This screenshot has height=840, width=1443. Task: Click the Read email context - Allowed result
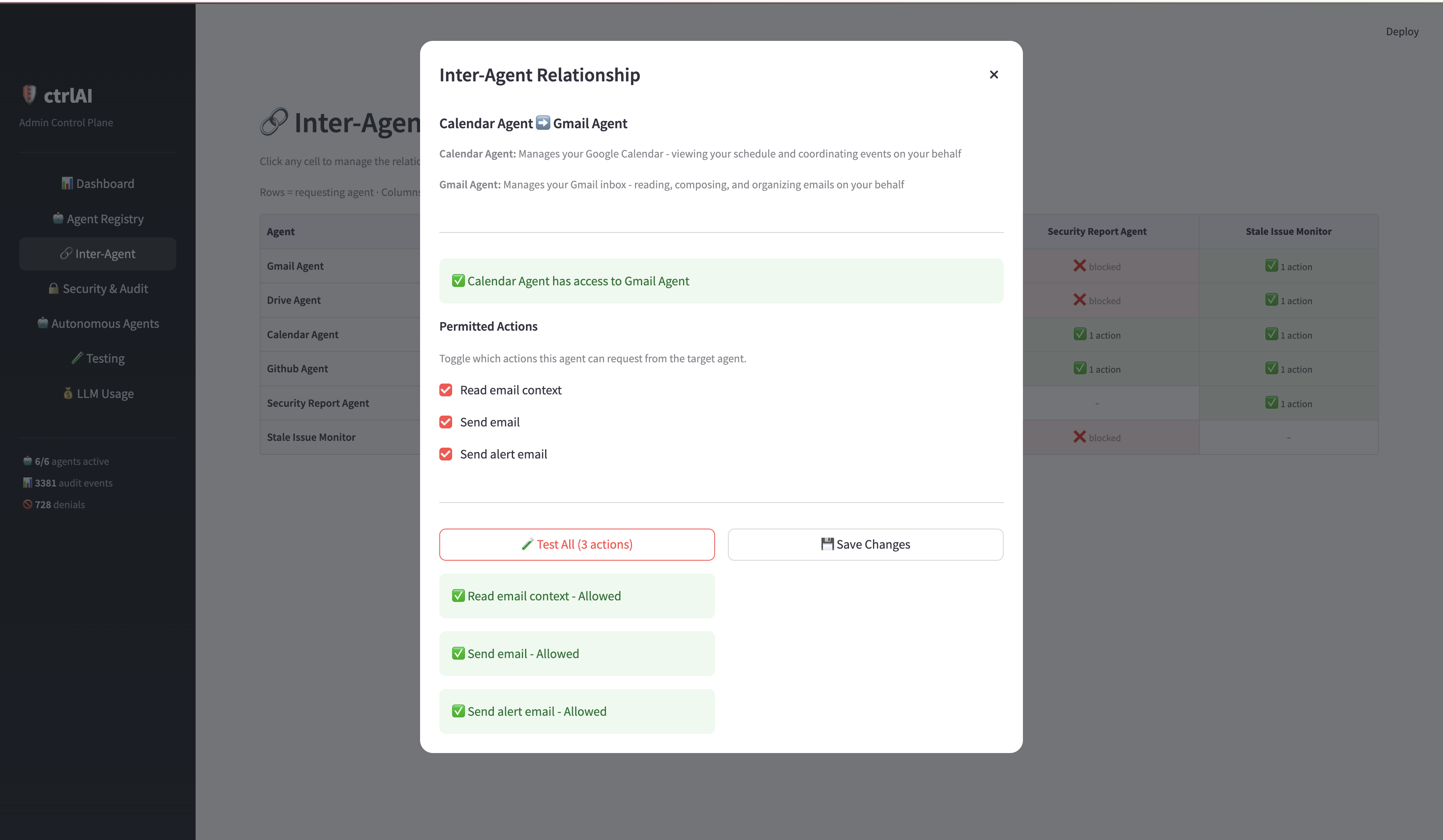pos(576,596)
